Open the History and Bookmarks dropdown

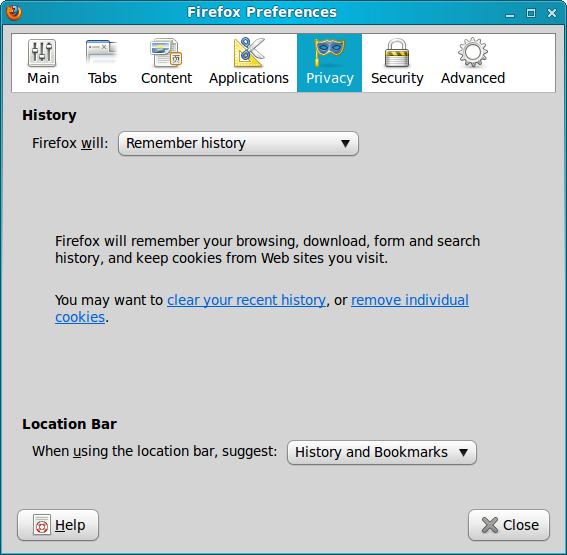[382, 452]
